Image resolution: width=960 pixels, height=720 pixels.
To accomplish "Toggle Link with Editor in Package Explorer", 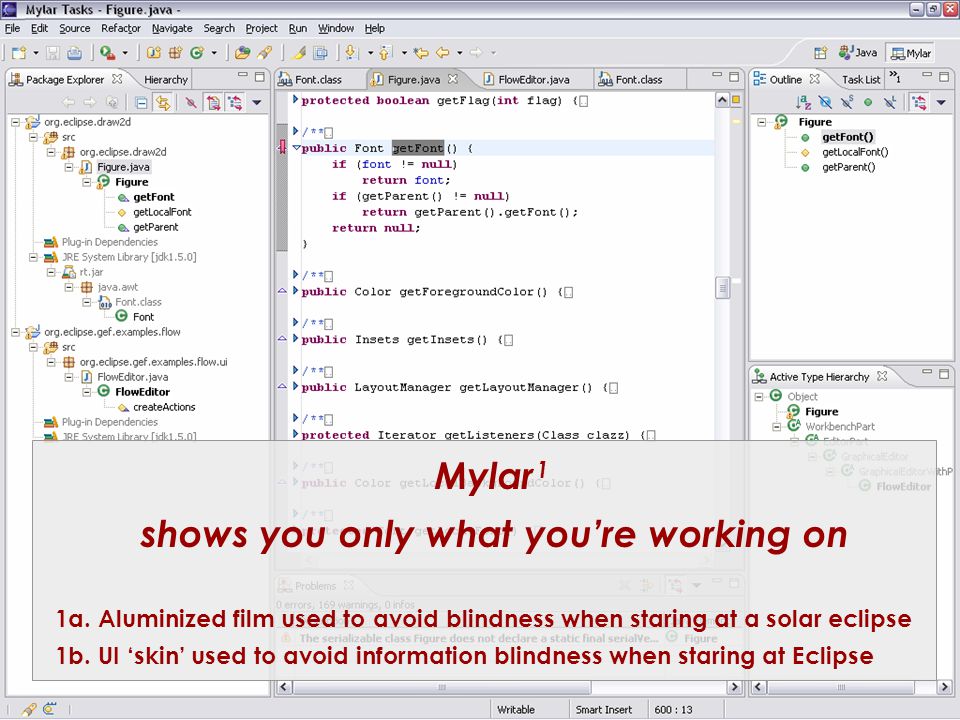I will (x=163, y=103).
